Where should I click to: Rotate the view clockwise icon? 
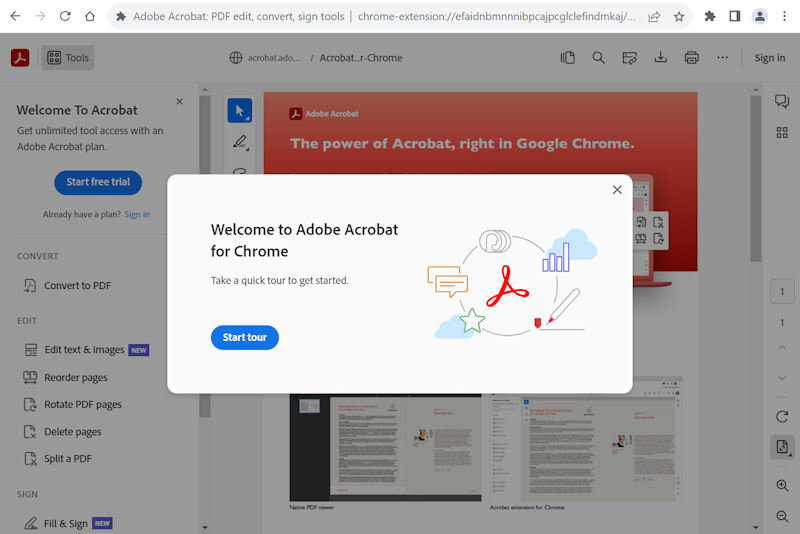782,416
